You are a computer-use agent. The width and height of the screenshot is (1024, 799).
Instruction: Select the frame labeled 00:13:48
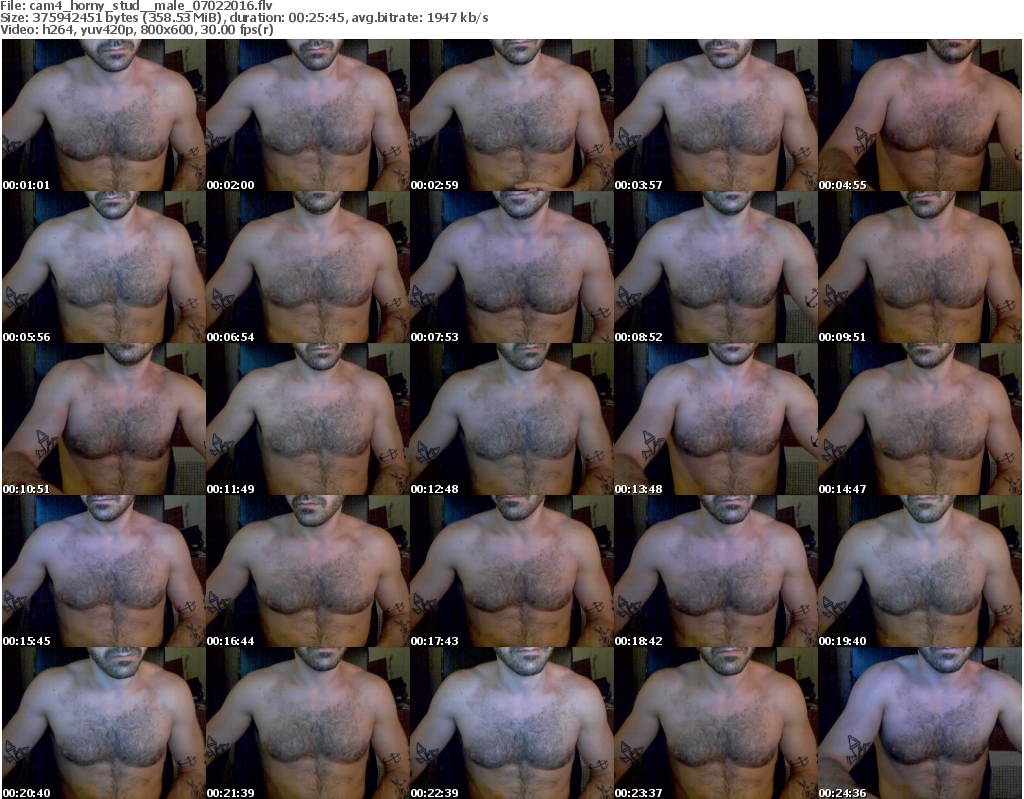tap(716, 419)
